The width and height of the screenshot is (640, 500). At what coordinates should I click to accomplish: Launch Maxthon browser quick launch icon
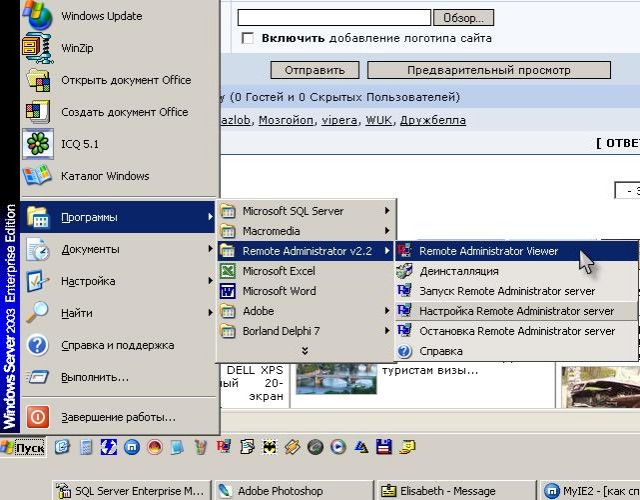(x=132, y=447)
